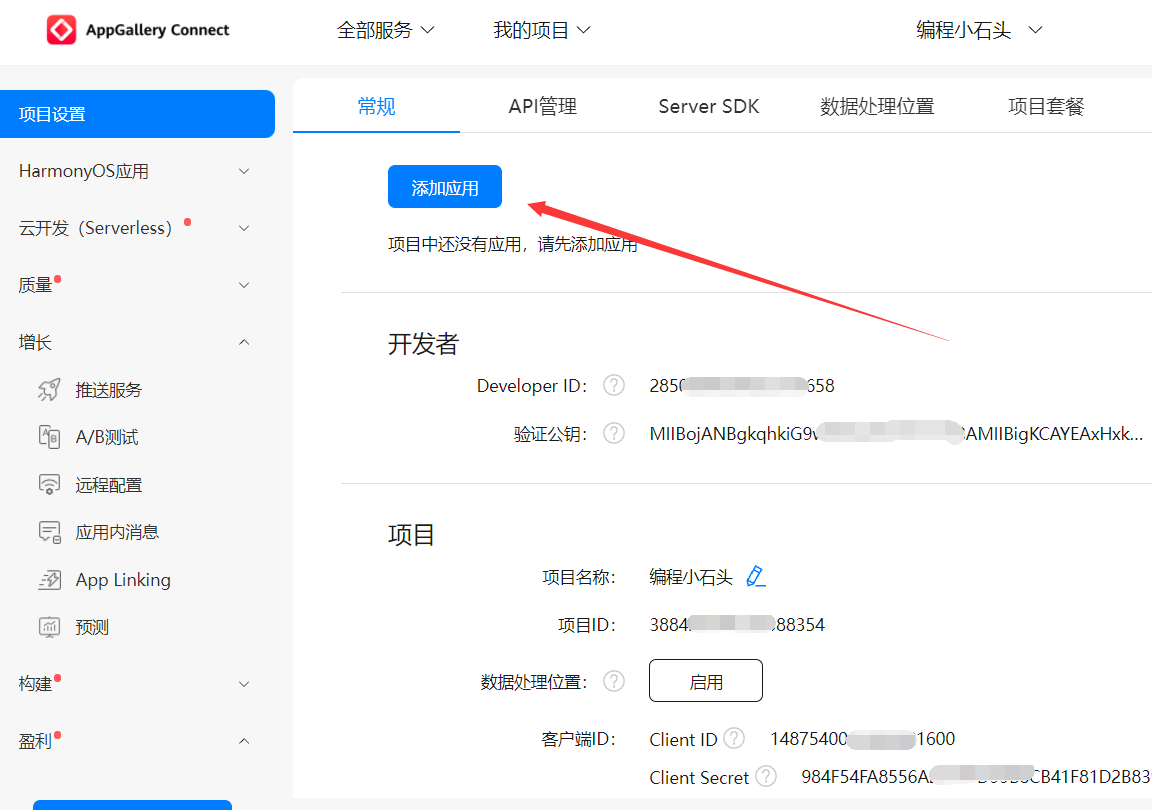The image size is (1152, 810).
Task: Expand the 质量 sidebar section
Action: click(137, 285)
